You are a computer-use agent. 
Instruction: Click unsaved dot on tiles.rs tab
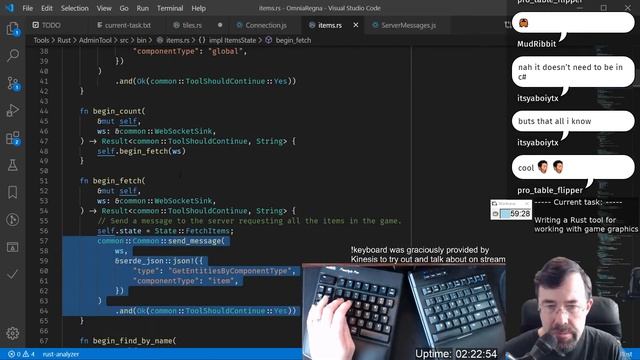point(220,25)
